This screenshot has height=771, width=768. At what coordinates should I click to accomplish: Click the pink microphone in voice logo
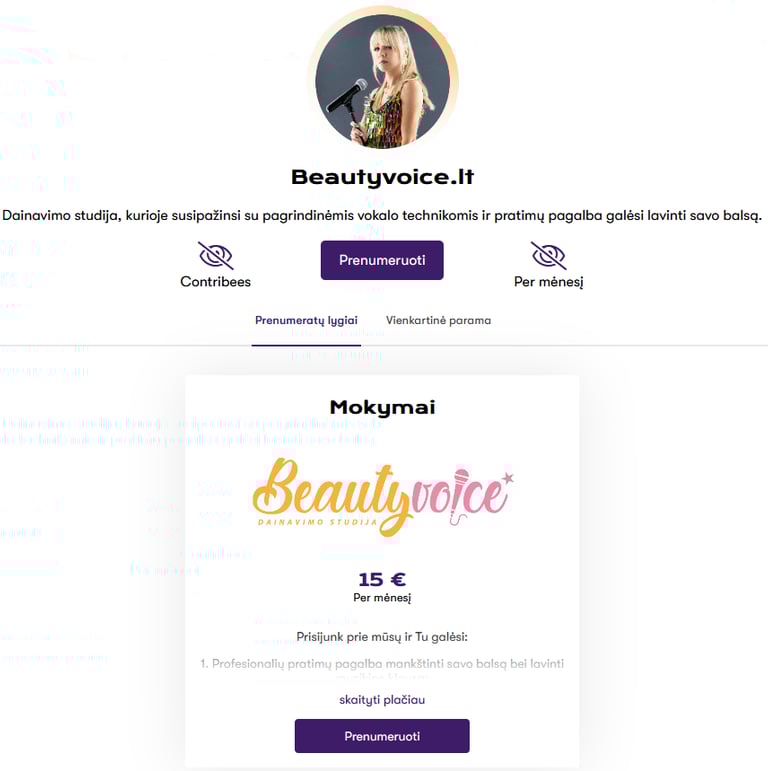point(460,495)
